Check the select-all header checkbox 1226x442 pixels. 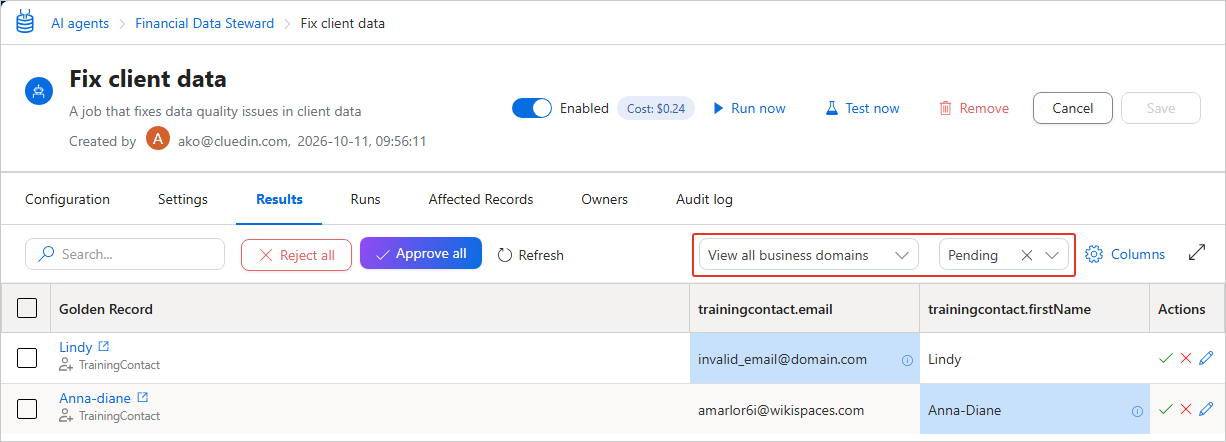tap(28, 308)
